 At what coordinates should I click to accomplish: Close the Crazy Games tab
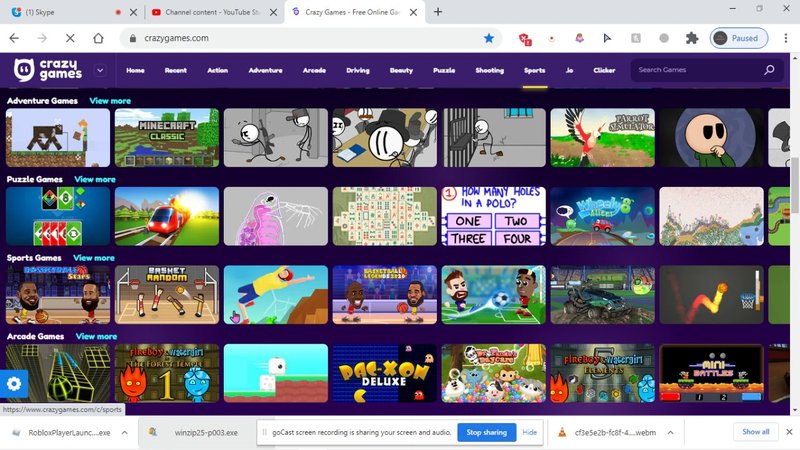coord(414,12)
